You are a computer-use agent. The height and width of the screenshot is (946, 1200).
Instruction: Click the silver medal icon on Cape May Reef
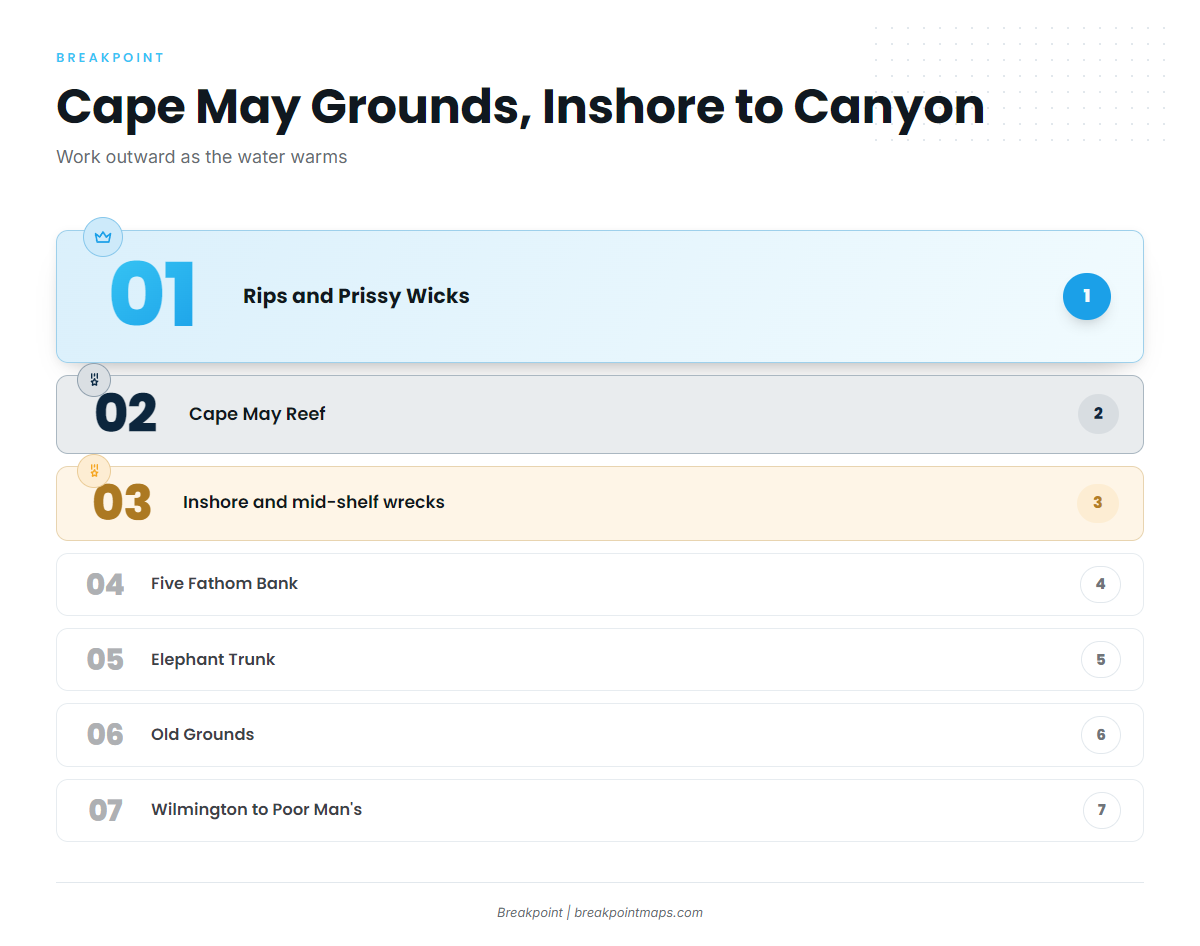pos(94,380)
